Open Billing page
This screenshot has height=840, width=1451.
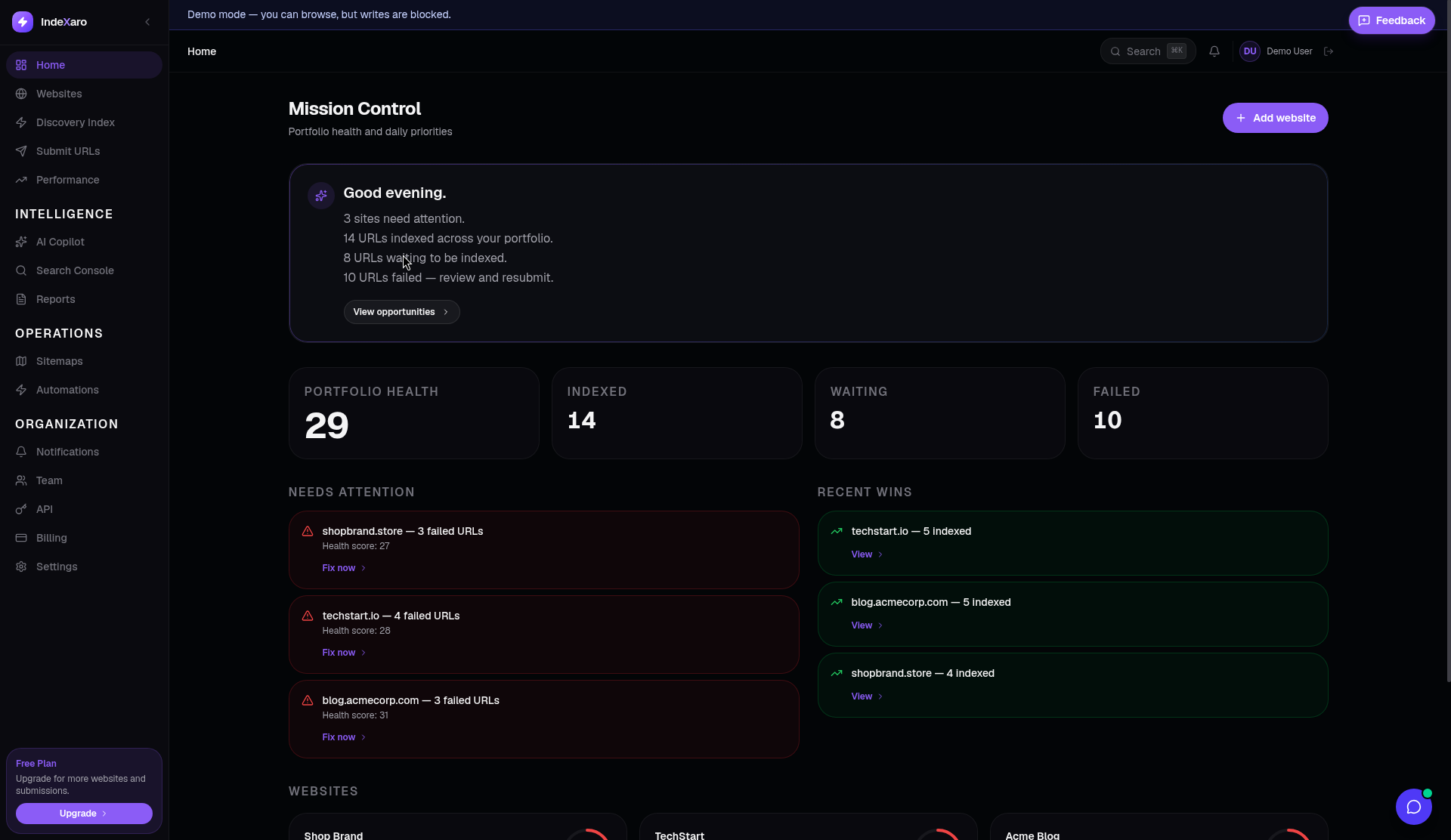point(84,538)
